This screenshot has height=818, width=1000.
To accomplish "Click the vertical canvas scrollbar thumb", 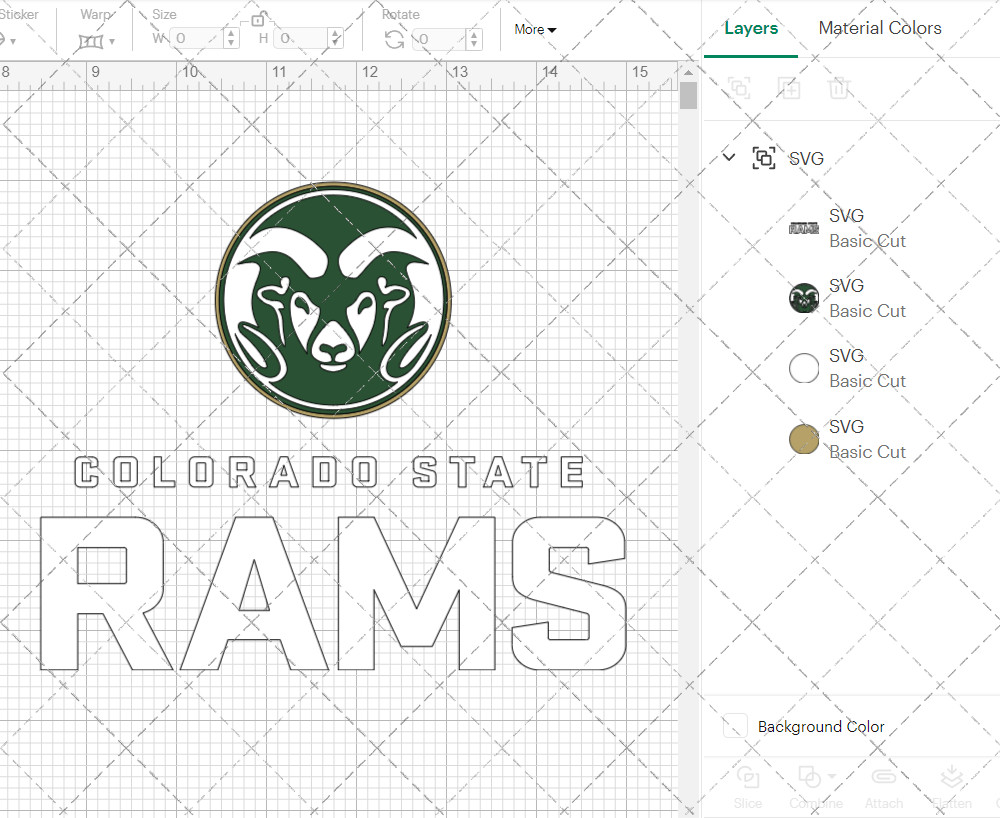I will (x=688, y=96).
